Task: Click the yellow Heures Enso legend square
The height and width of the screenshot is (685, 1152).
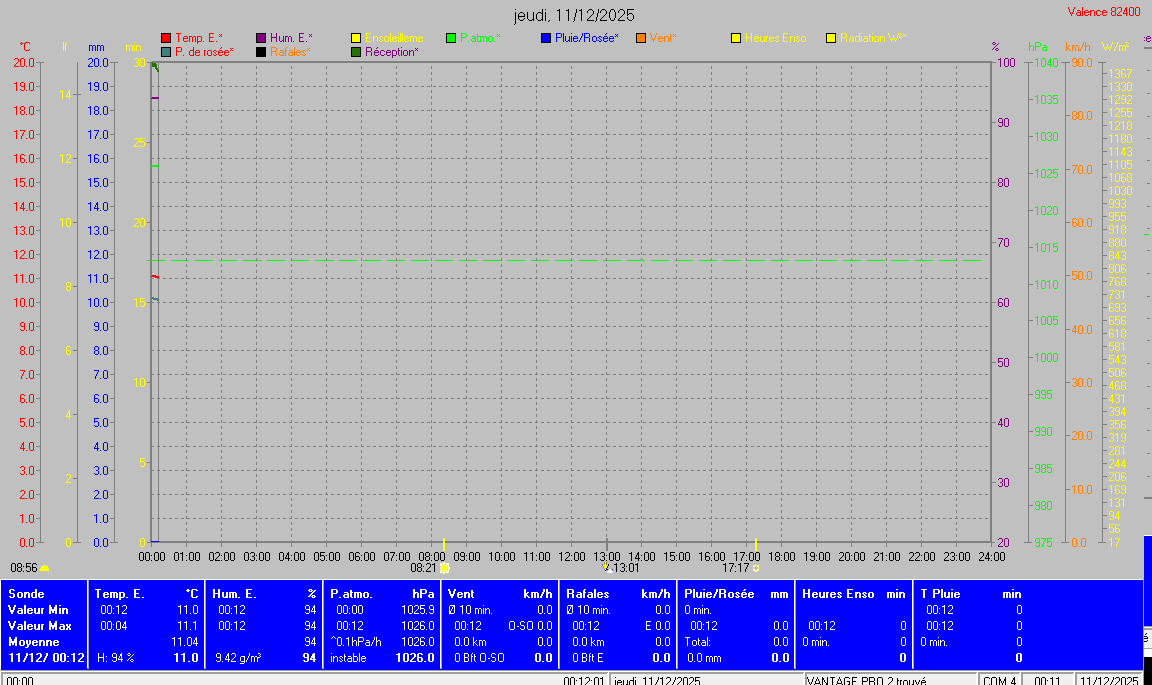Action: 736,38
